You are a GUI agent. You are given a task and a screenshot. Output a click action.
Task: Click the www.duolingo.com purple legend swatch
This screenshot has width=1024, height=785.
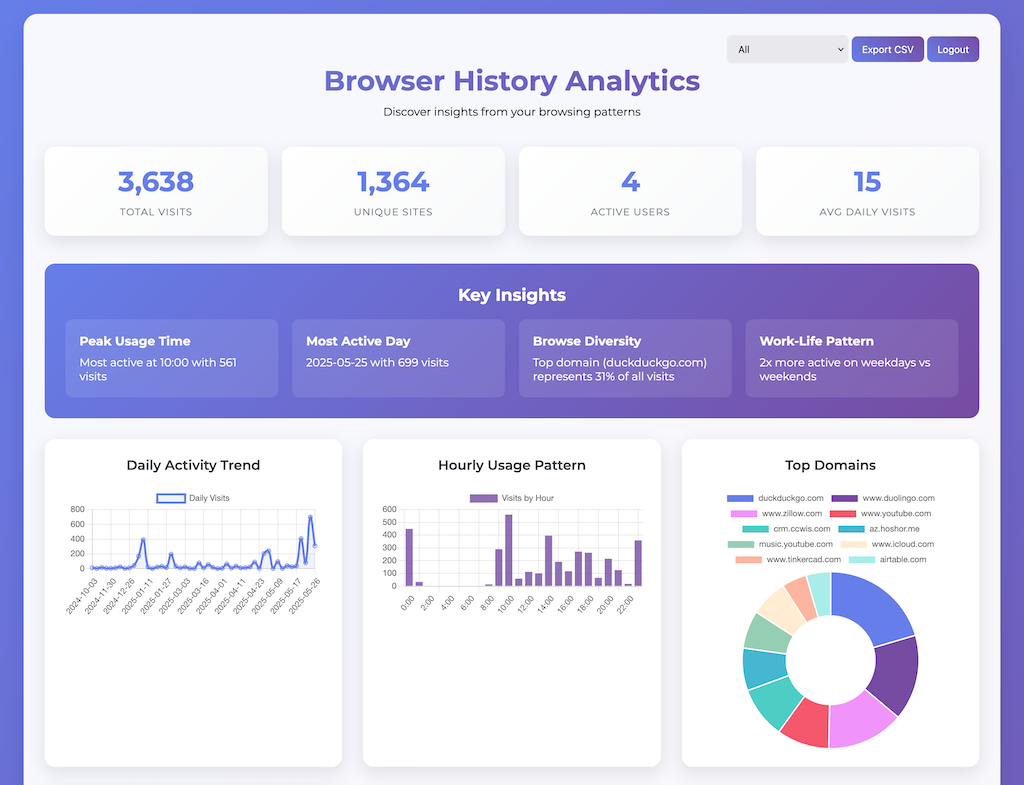pyautogui.click(x=845, y=498)
